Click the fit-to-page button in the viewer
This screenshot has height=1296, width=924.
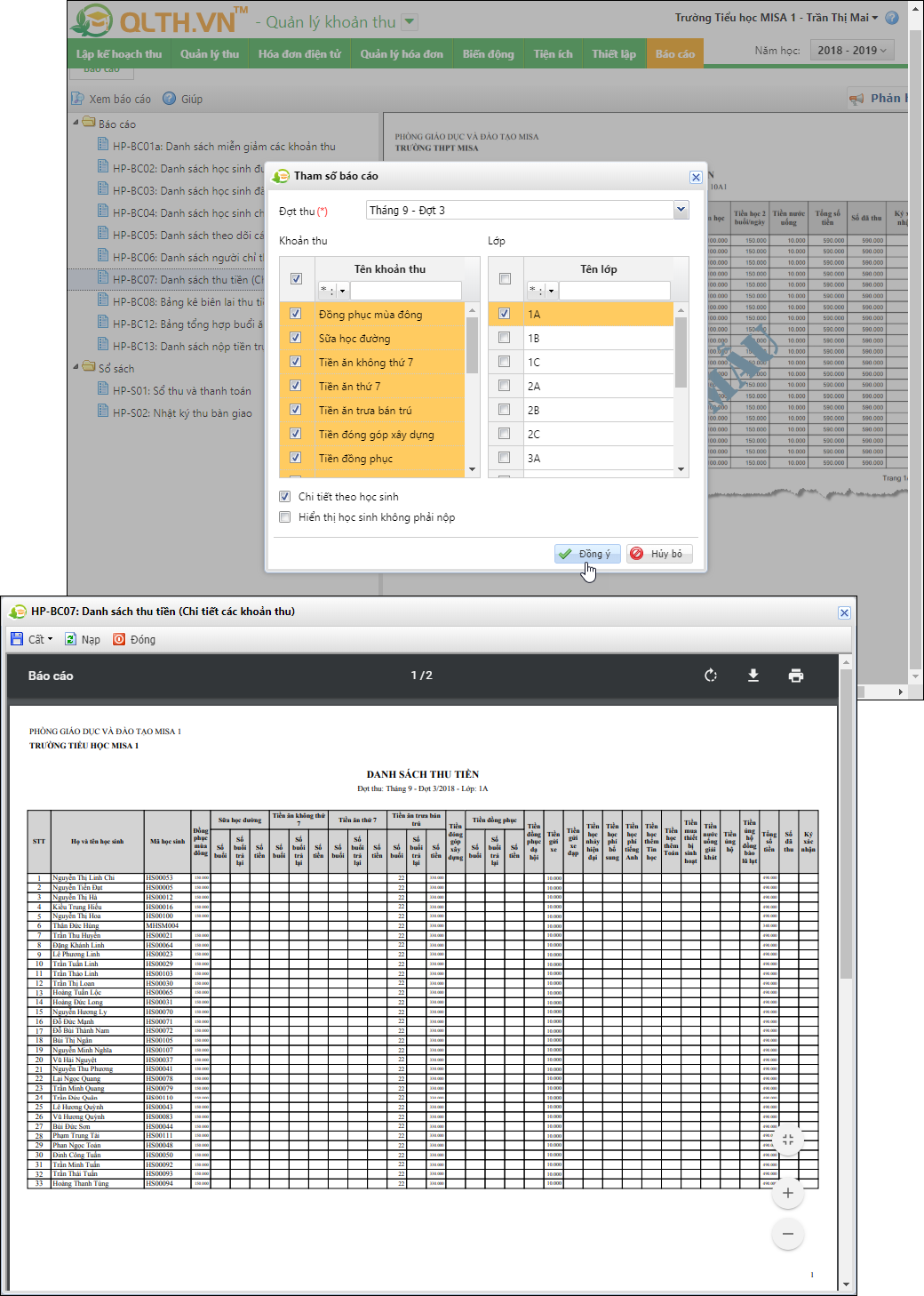click(x=788, y=1140)
